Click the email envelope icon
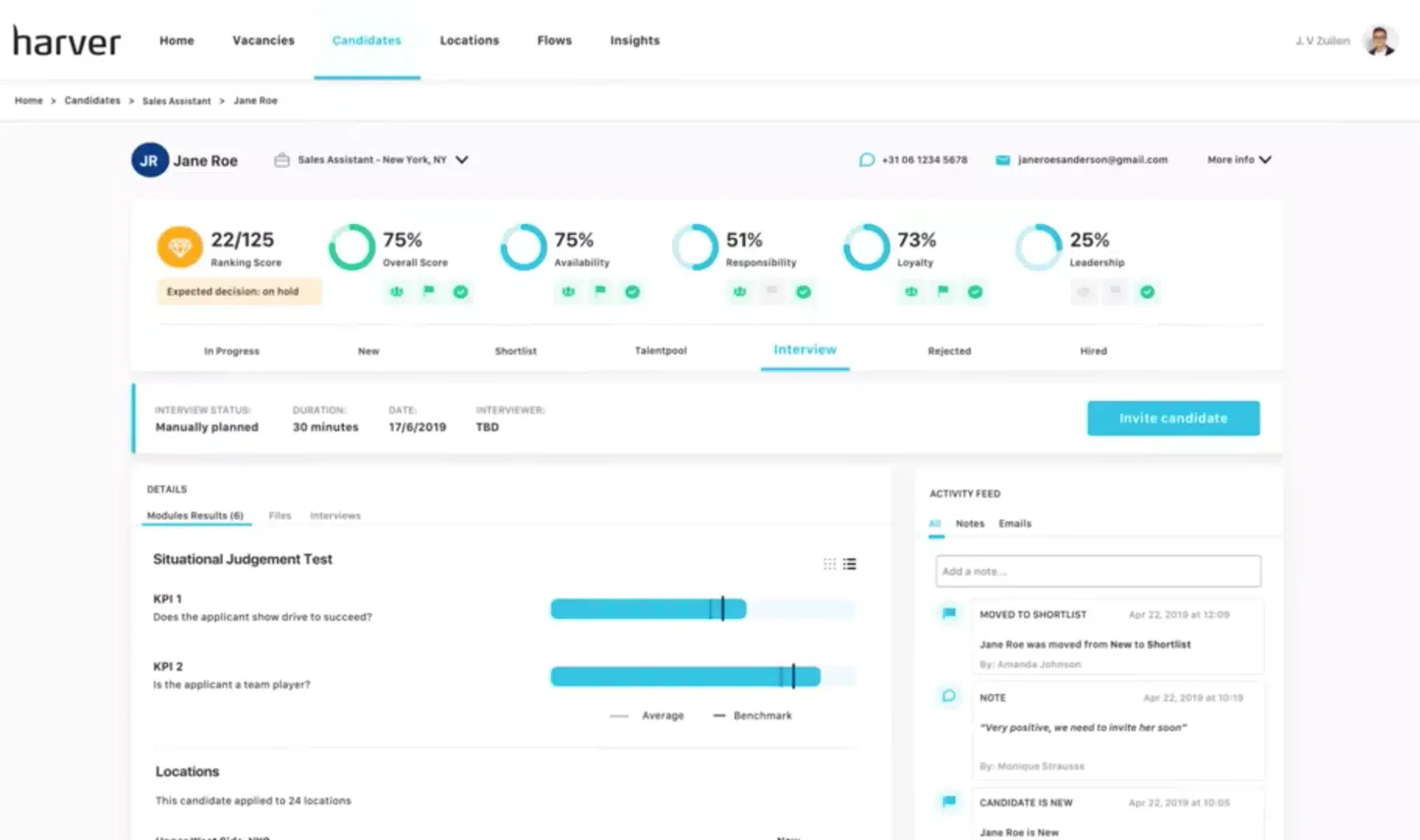 tap(1003, 160)
